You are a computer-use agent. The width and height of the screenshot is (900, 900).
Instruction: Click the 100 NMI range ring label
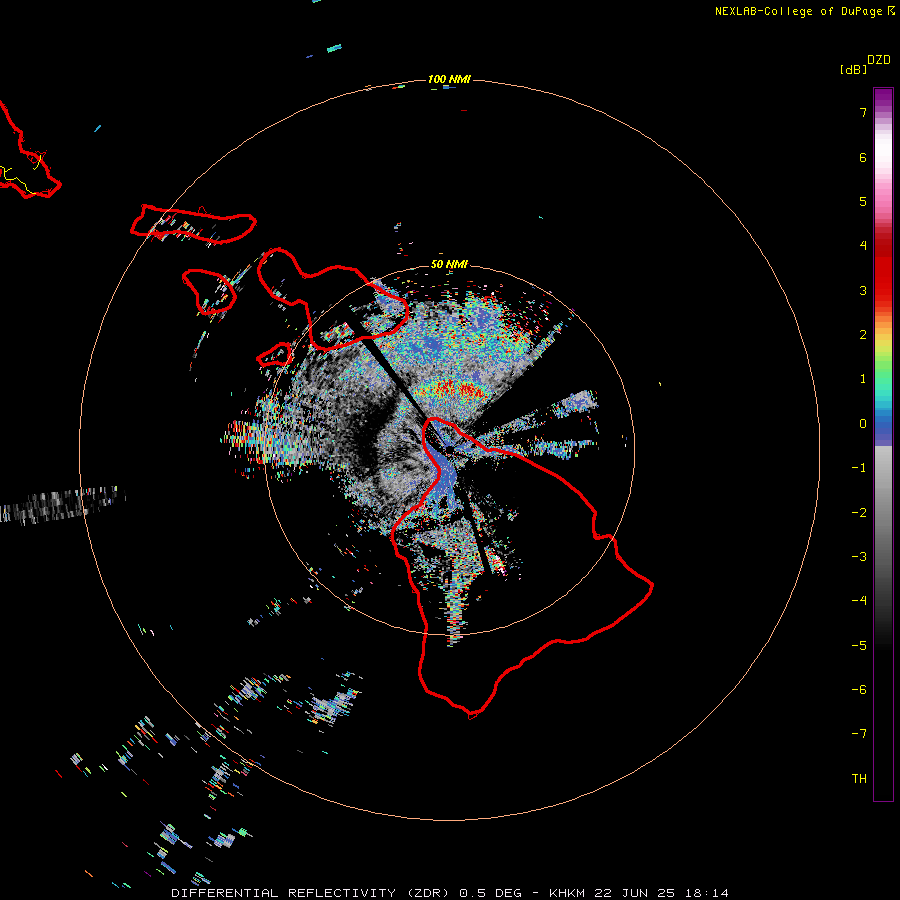(449, 79)
